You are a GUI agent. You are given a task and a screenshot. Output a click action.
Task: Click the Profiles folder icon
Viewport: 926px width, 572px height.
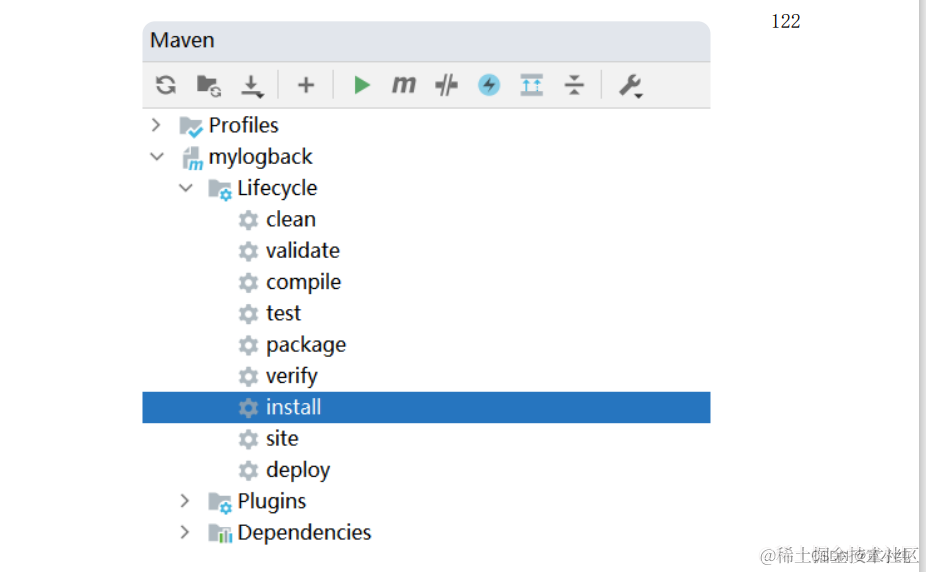pyautogui.click(x=191, y=126)
